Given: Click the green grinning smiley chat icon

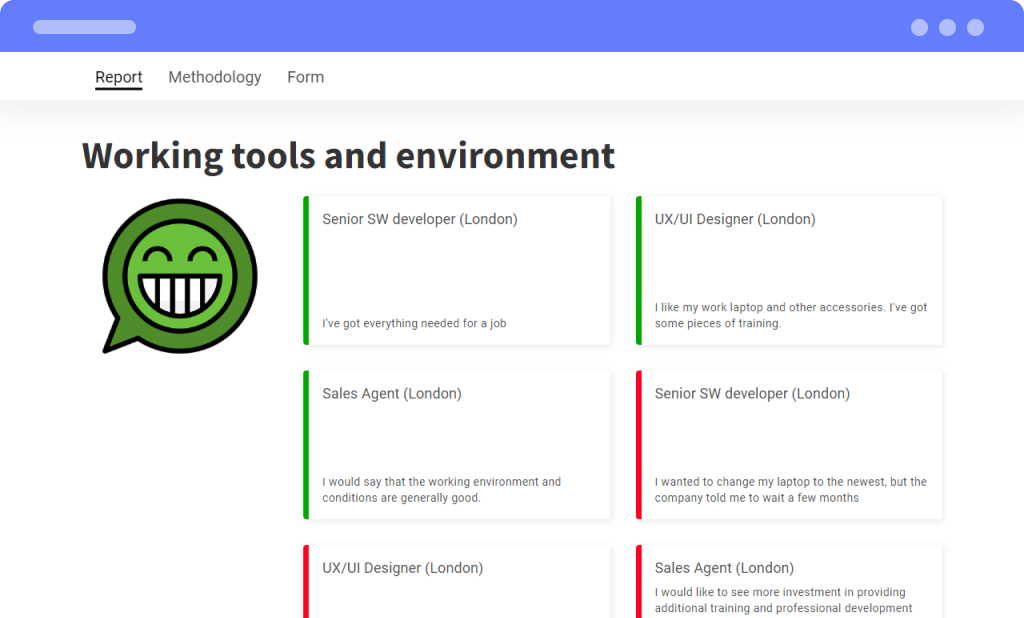Looking at the screenshot, I should tap(180, 276).
